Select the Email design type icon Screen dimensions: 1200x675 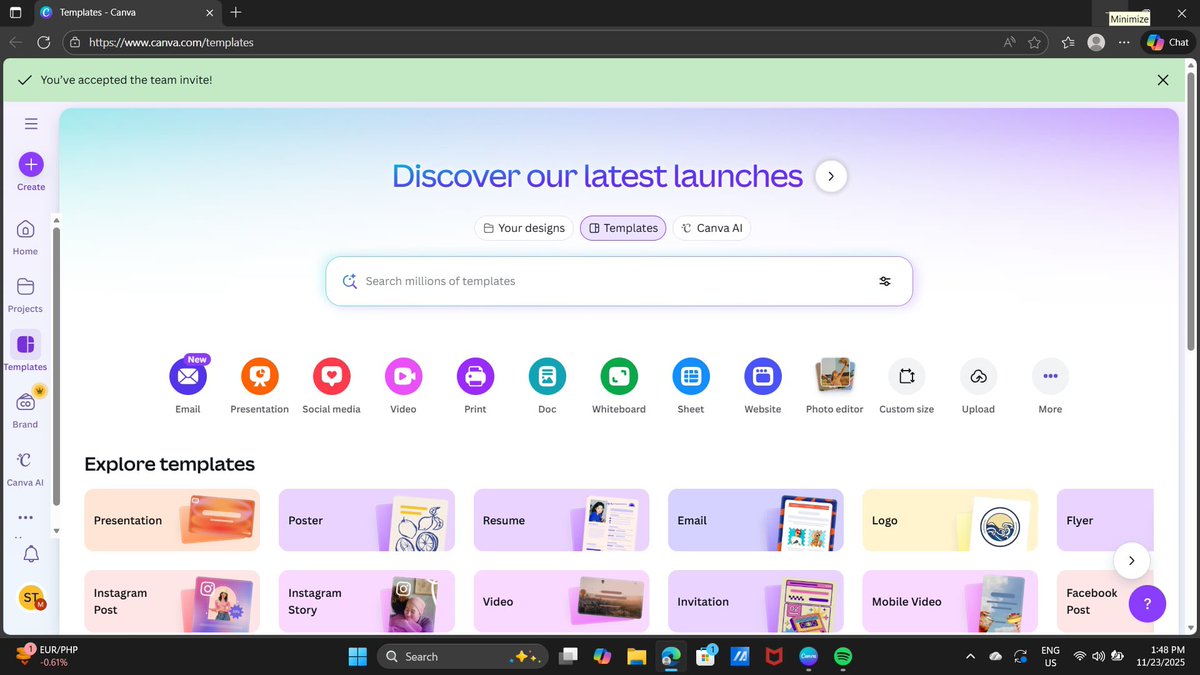point(188,377)
